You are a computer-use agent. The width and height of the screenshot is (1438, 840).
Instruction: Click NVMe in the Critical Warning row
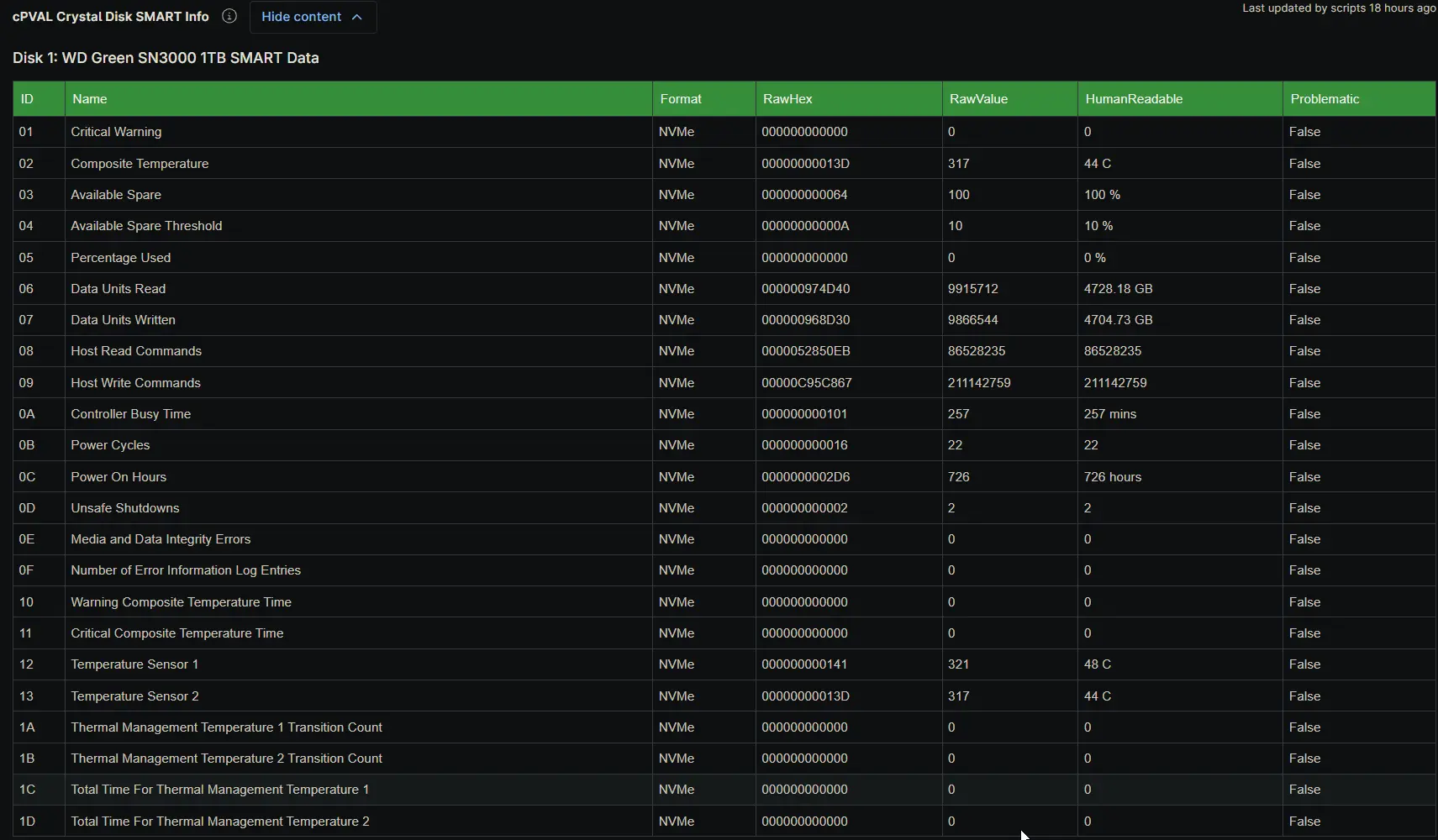pos(677,132)
